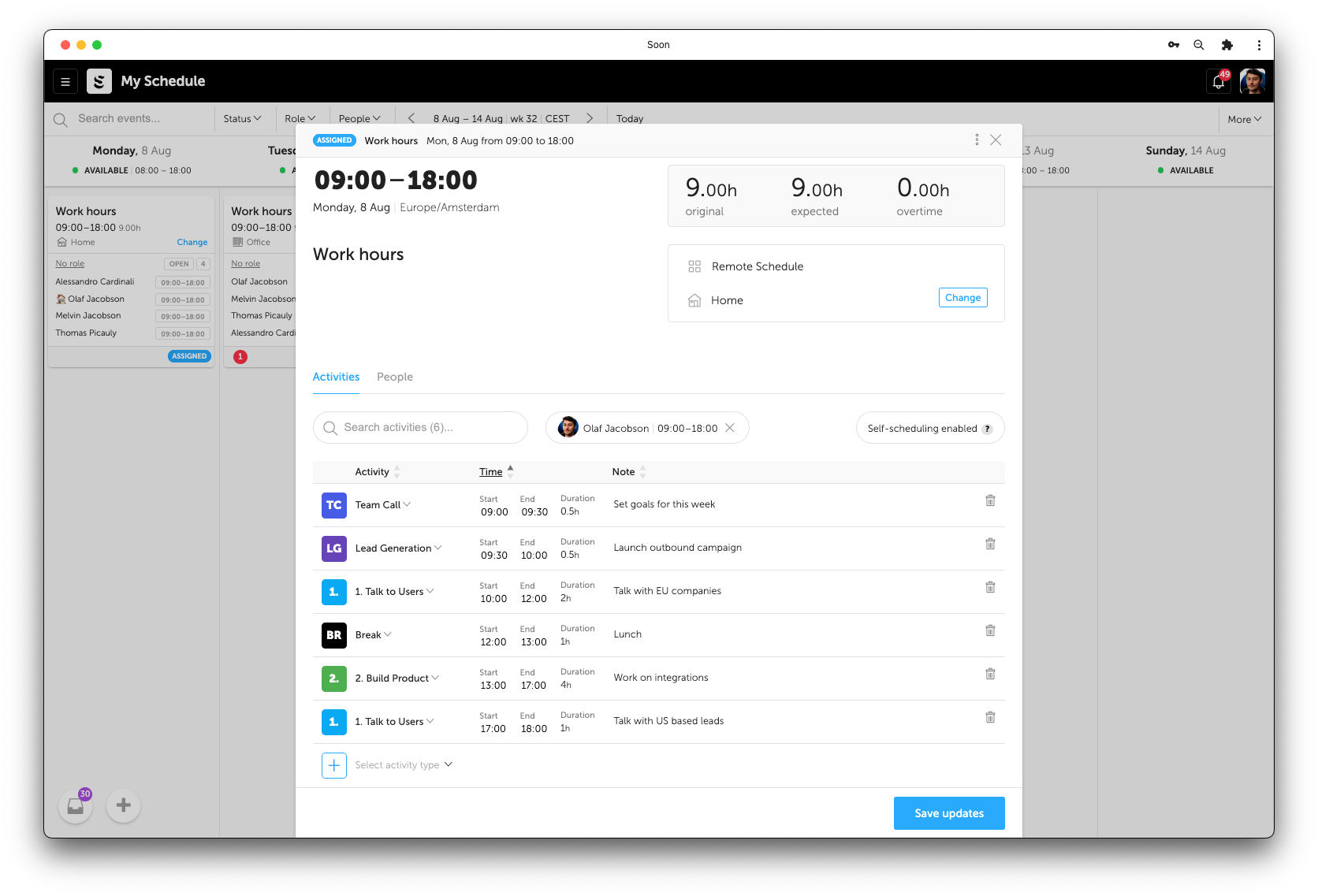1318x896 pixels.
Task: Open the People filter dropdown
Action: pyautogui.click(x=359, y=118)
